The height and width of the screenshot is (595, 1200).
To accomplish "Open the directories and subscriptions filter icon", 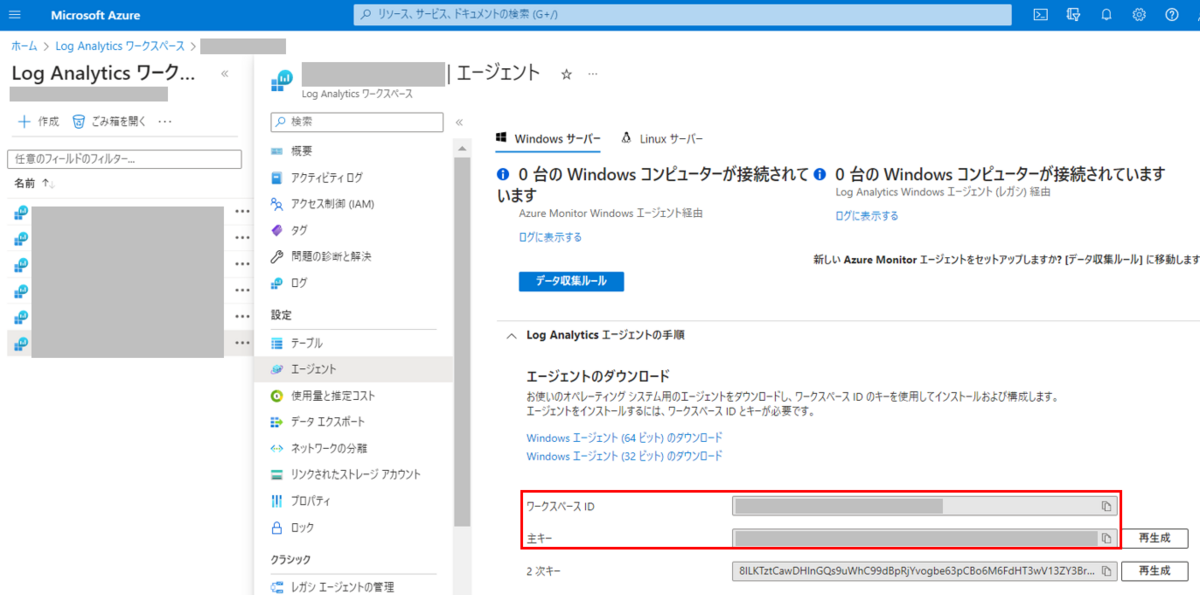I will 1073,15.
